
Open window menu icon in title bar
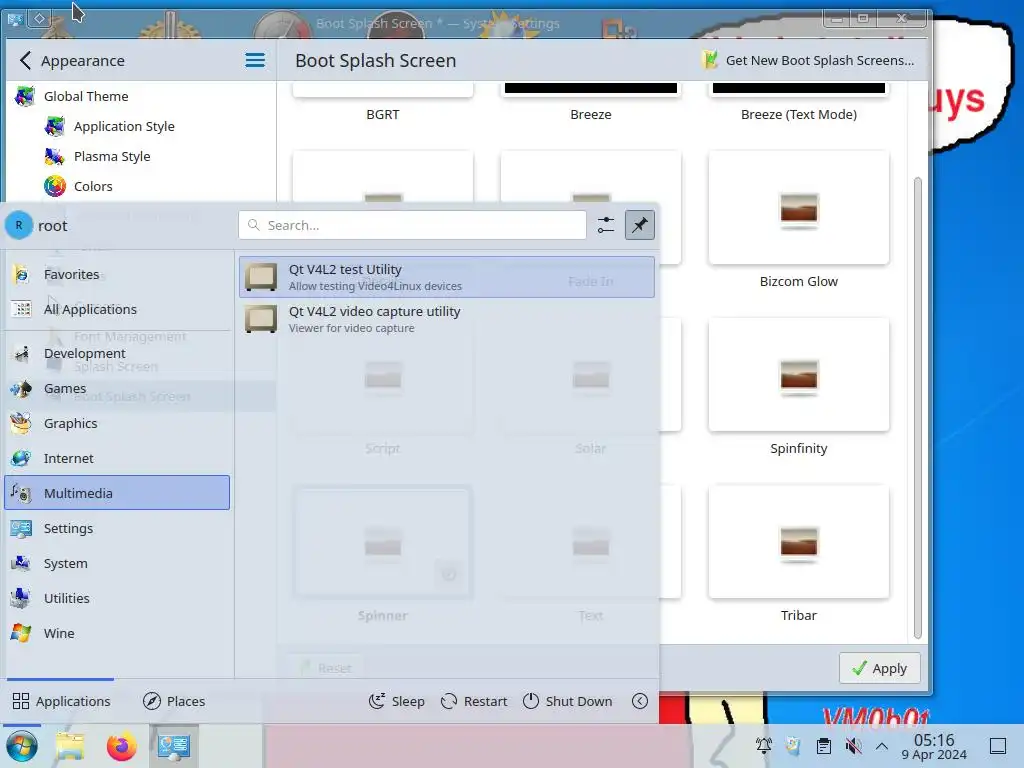tap(15, 19)
